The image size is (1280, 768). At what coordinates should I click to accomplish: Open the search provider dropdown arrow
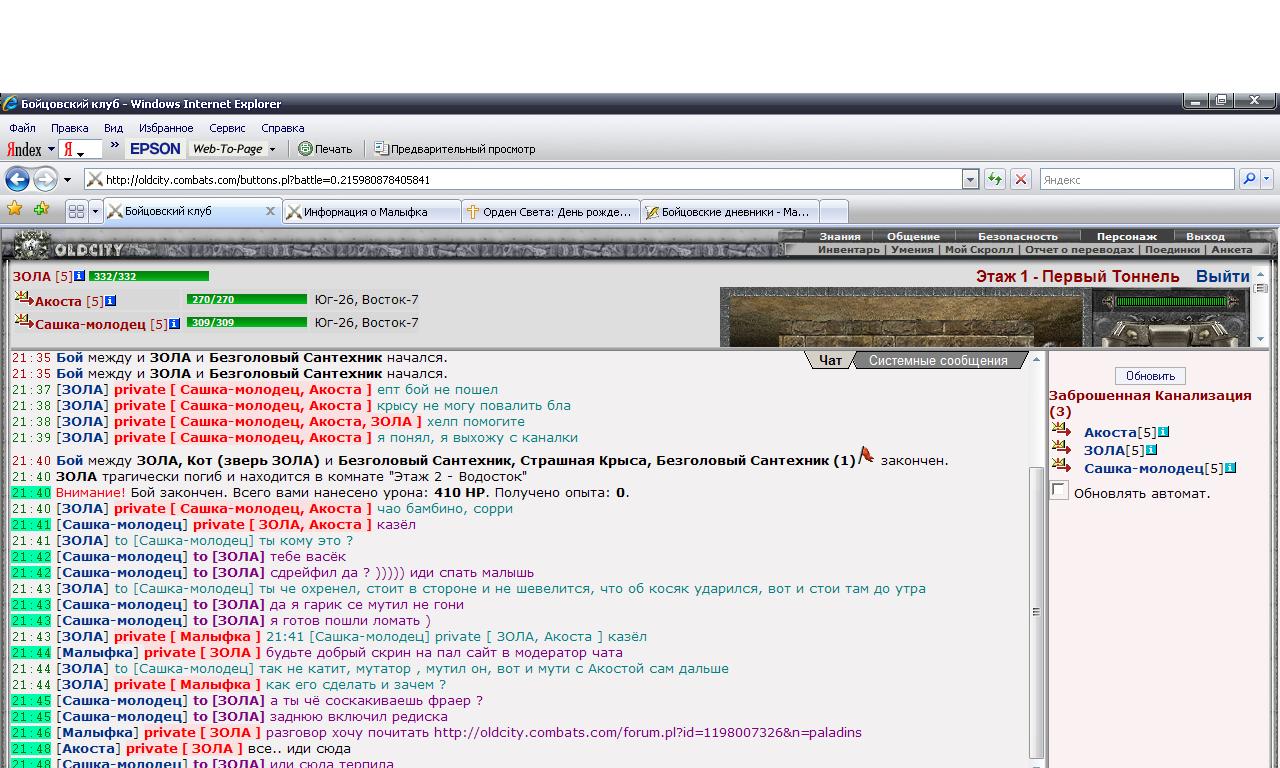(x=1267, y=179)
